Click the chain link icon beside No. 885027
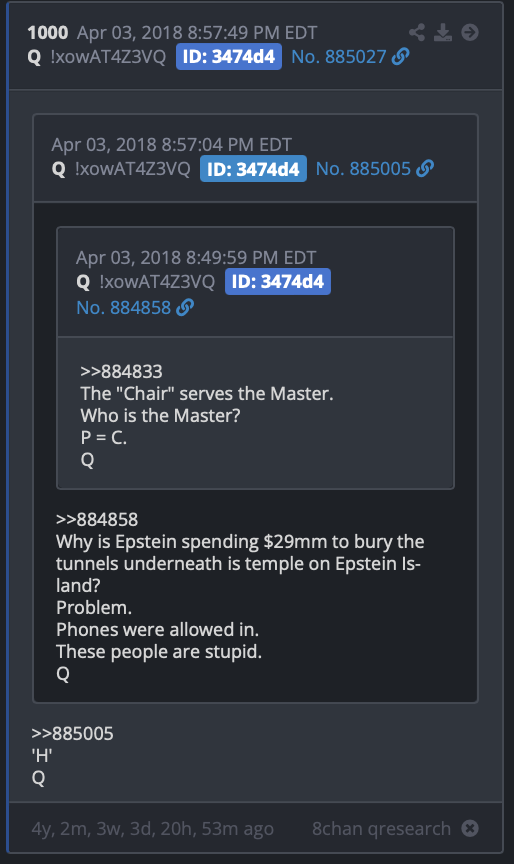 click(x=401, y=56)
